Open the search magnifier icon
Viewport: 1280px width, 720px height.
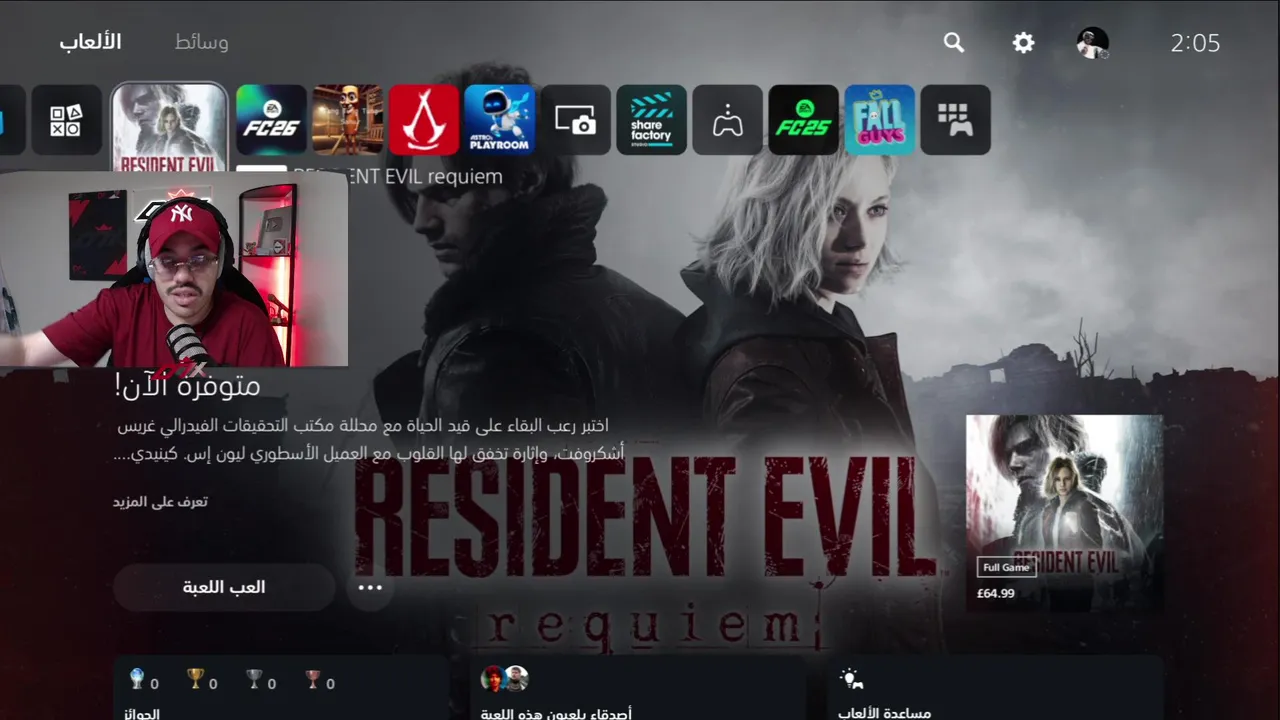(954, 42)
